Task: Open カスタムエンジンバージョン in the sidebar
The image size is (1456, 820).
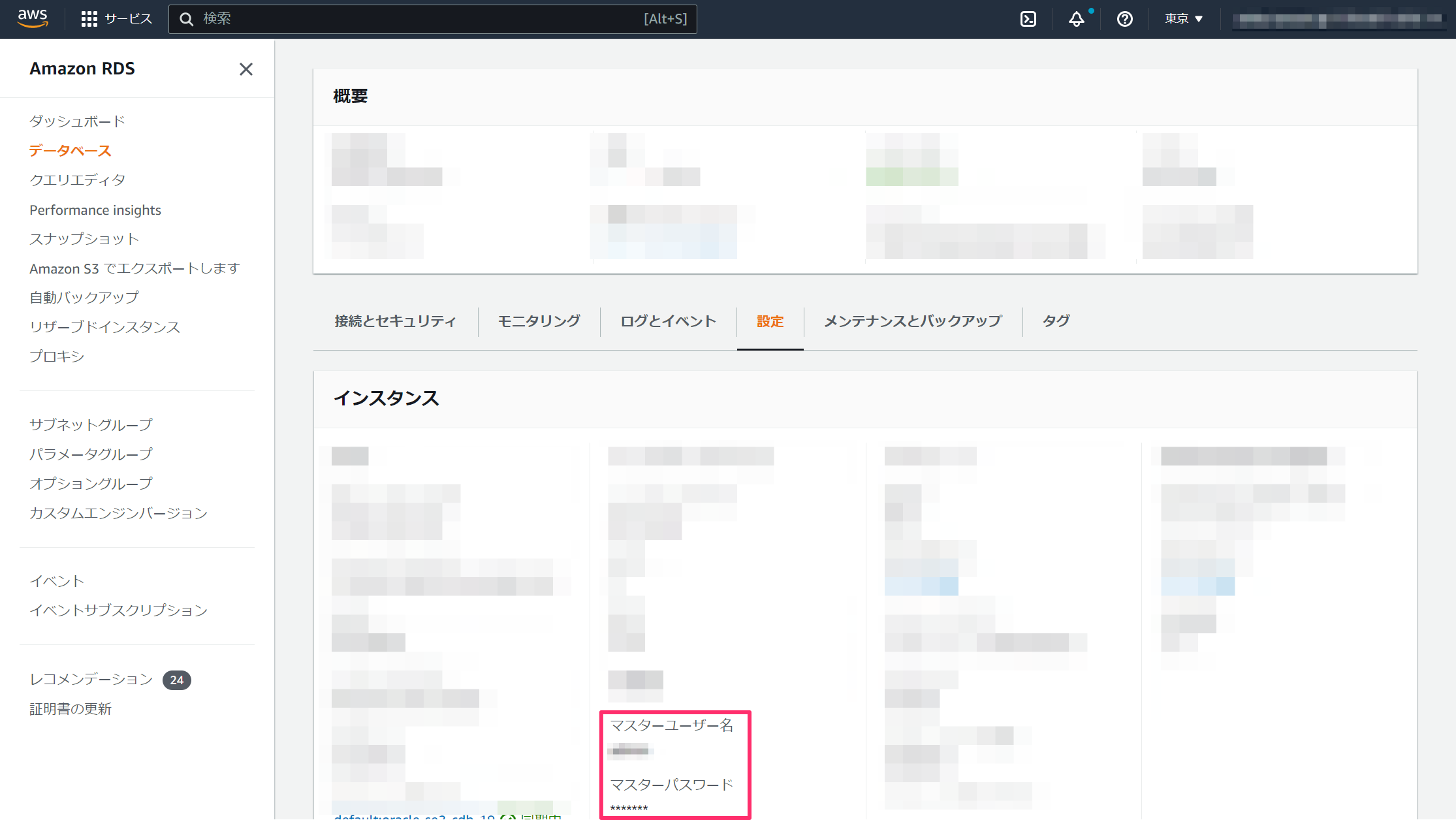Action: click(x=118, y=513)
